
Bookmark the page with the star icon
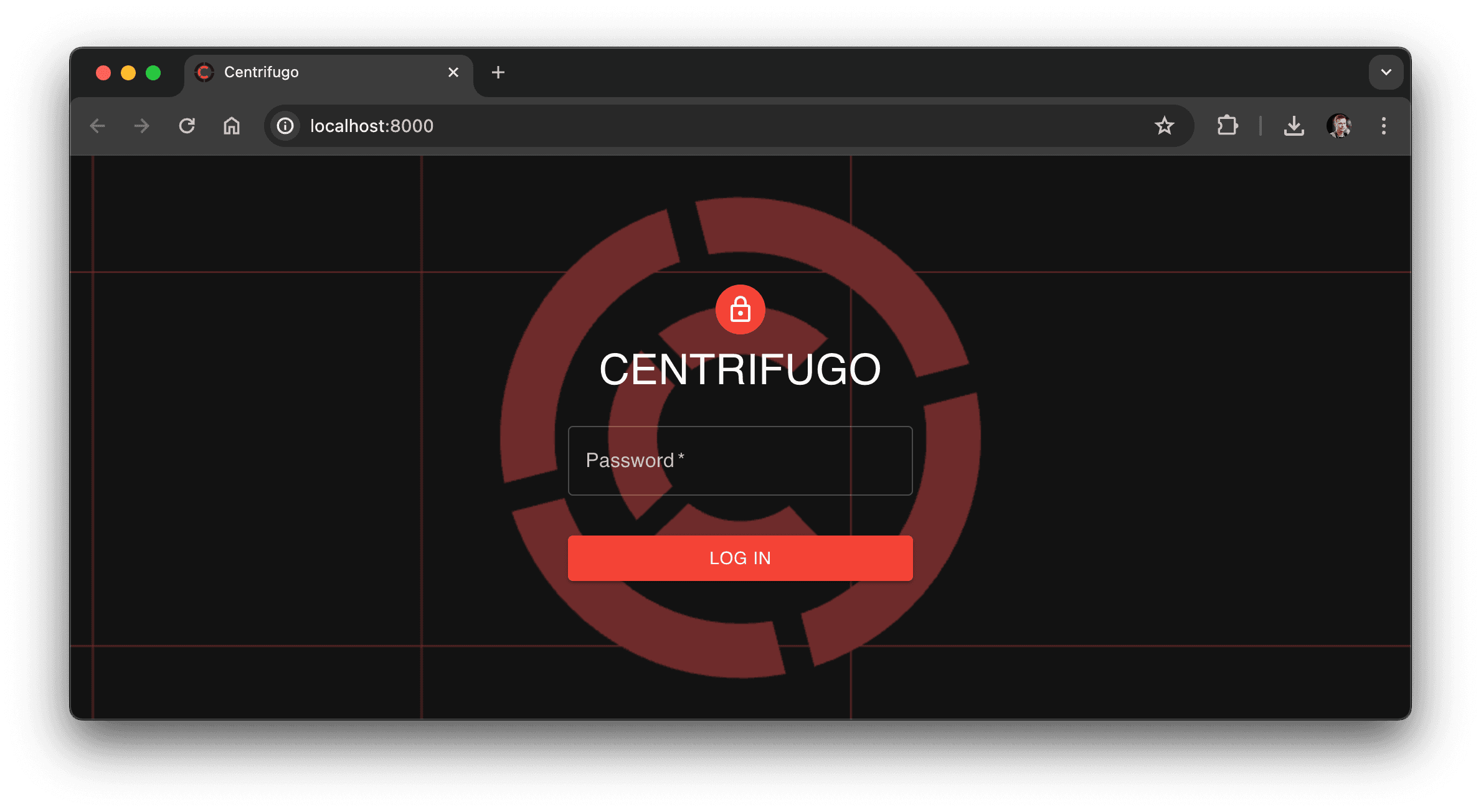tap(1164, 126)
